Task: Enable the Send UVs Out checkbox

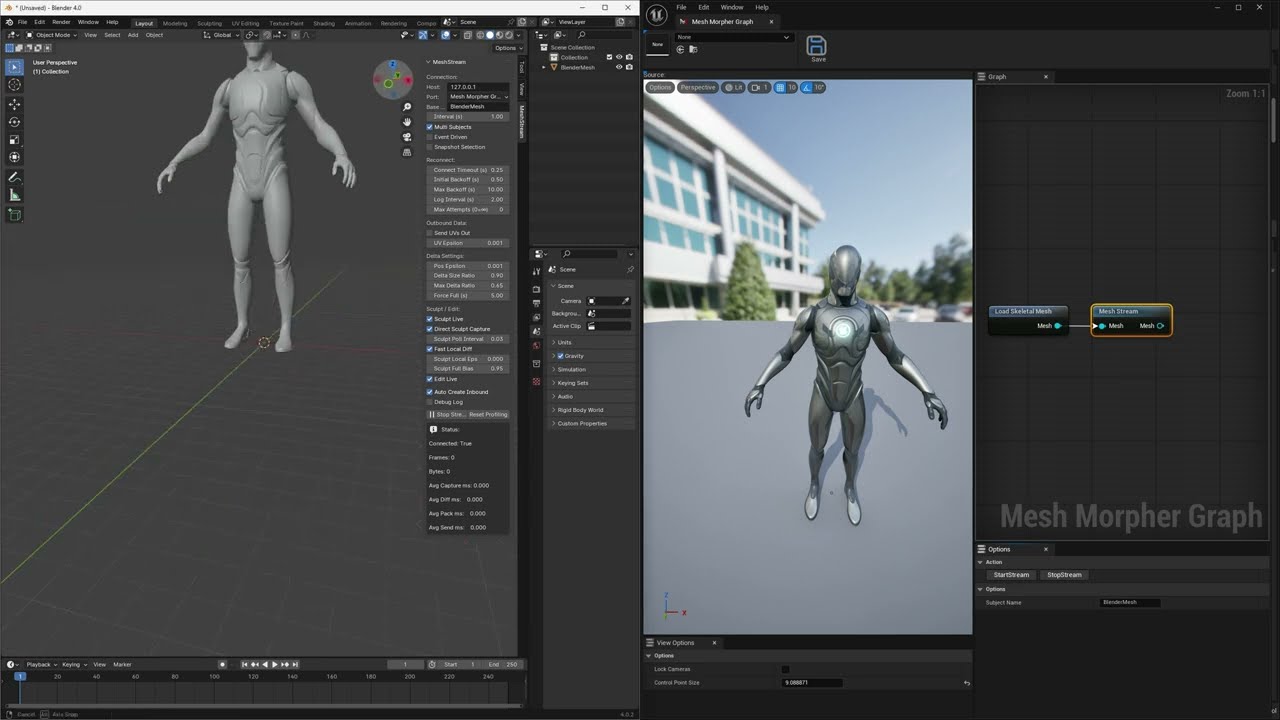Action: (430, 233)
